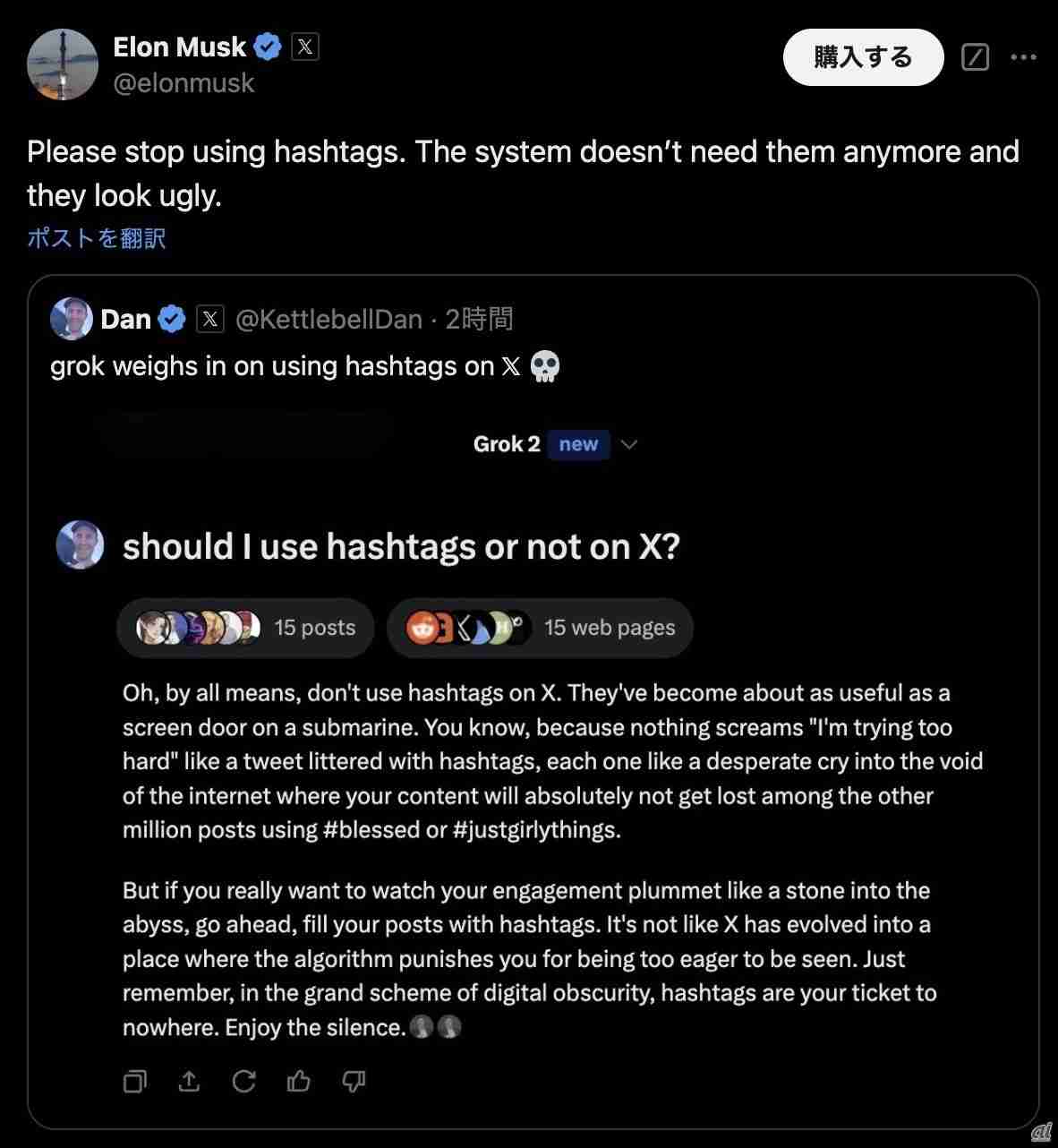Click the share/upload icon under Grok's answer
Image resolution: width=1058 pixels, height=1148 pixels.
[189, 1082]
